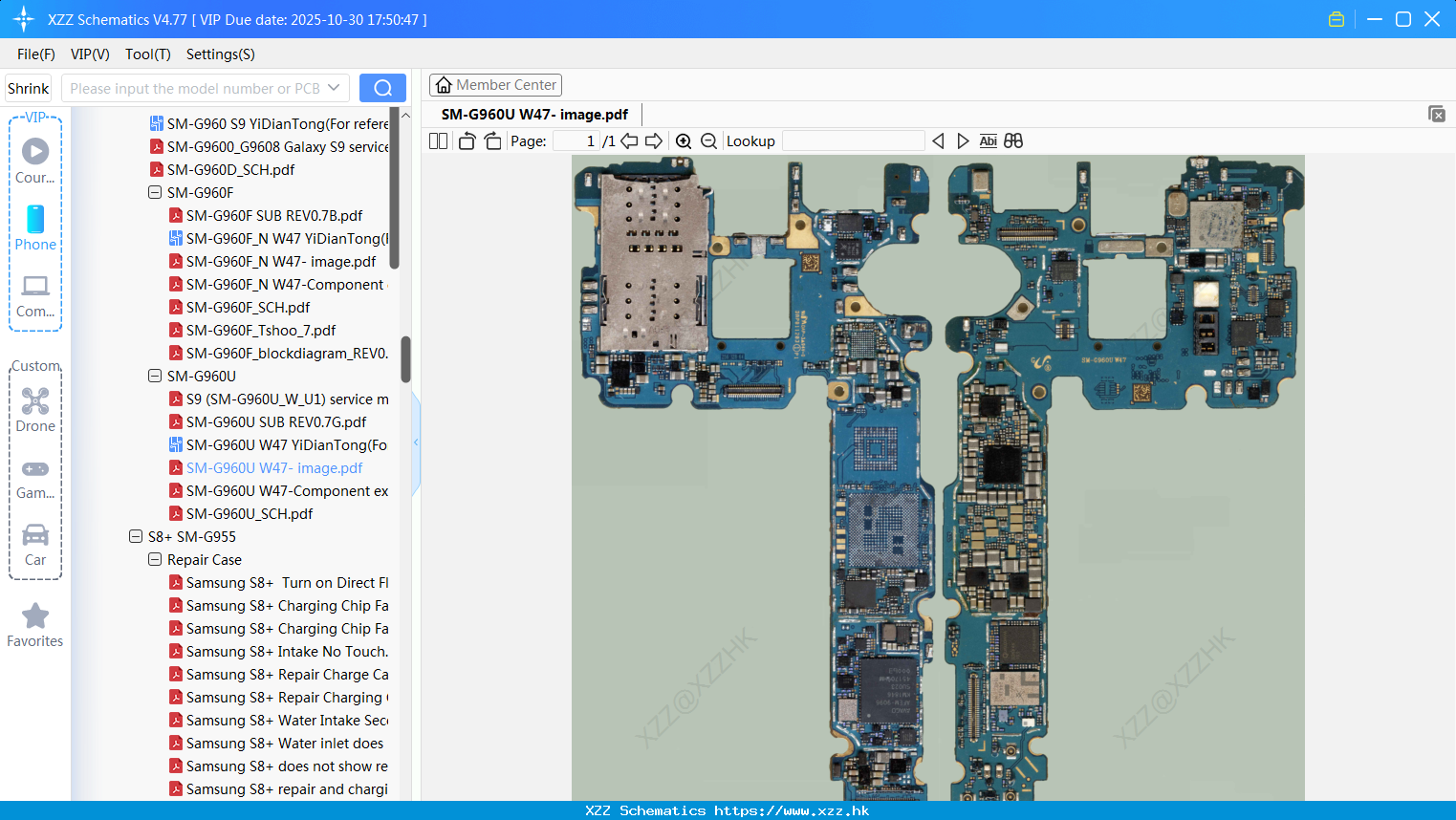
Task: Open Samsung S8+ does not show file
Action: (287, 766)
